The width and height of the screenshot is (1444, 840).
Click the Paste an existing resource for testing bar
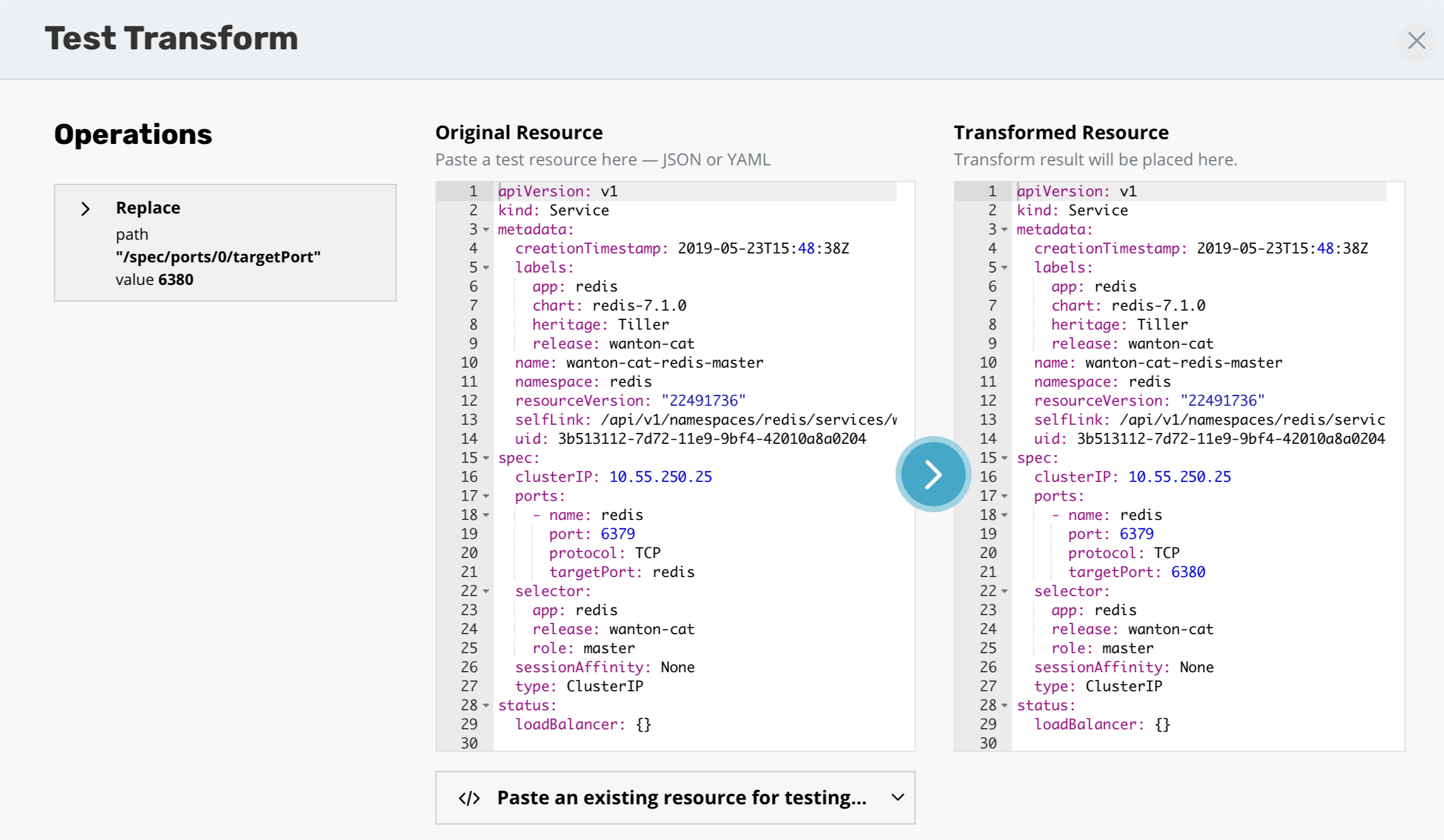tap(676, 798)
